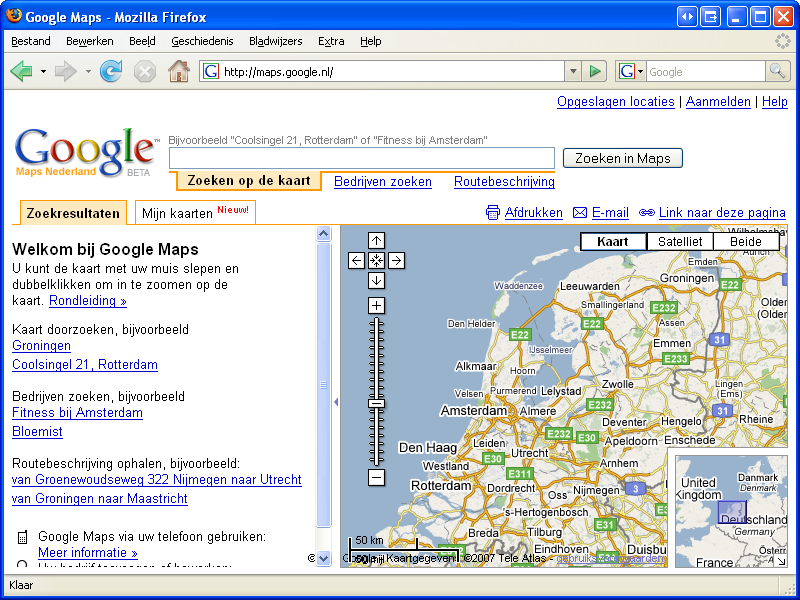Follow the Rondleiding » link
Image resolution: width=800 pixels, height=600 pixels.
click(88, 301)
